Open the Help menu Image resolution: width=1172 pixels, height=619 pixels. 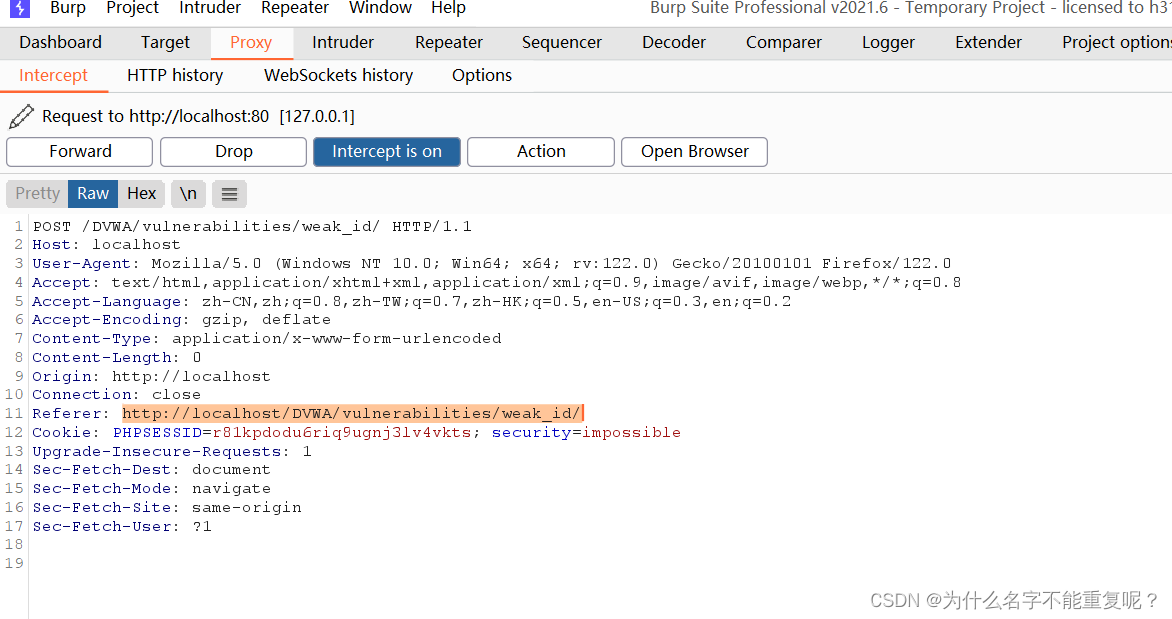[x=448, y=8]
